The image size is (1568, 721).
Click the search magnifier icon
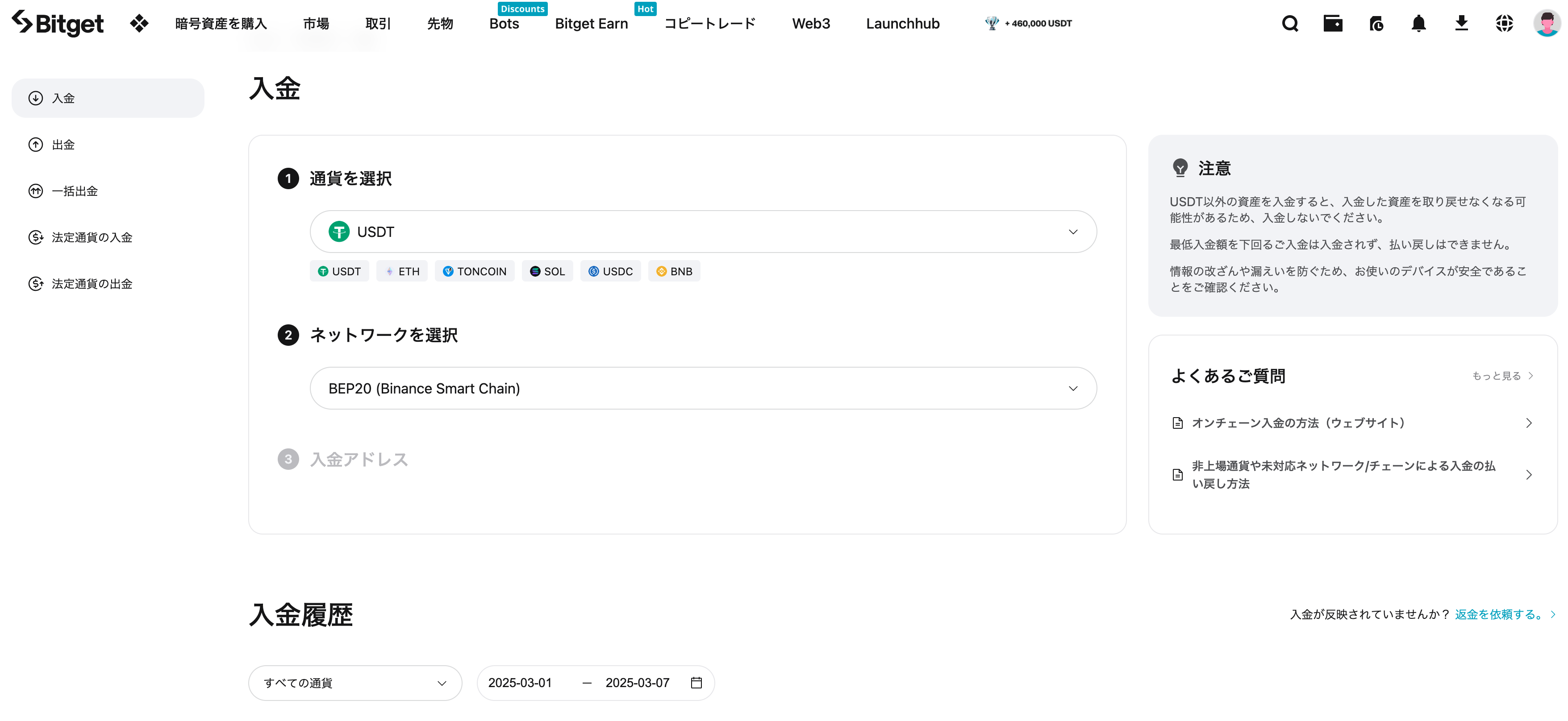1290,24
